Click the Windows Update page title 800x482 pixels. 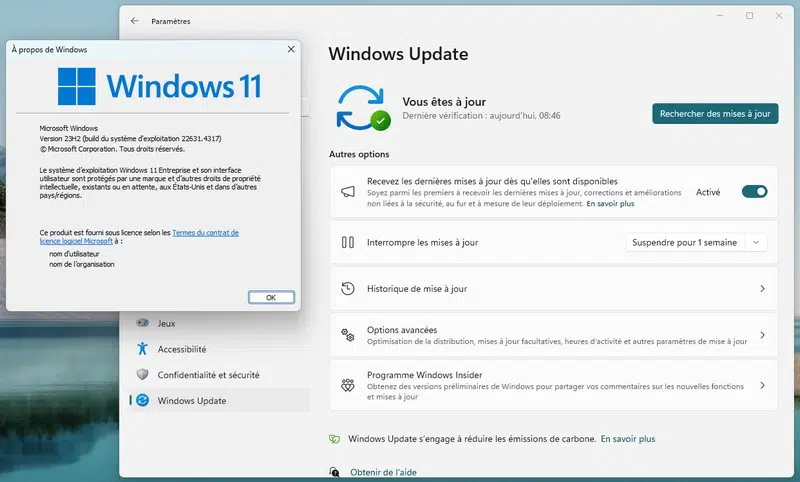pyautogui.click(x=398, y=54)
